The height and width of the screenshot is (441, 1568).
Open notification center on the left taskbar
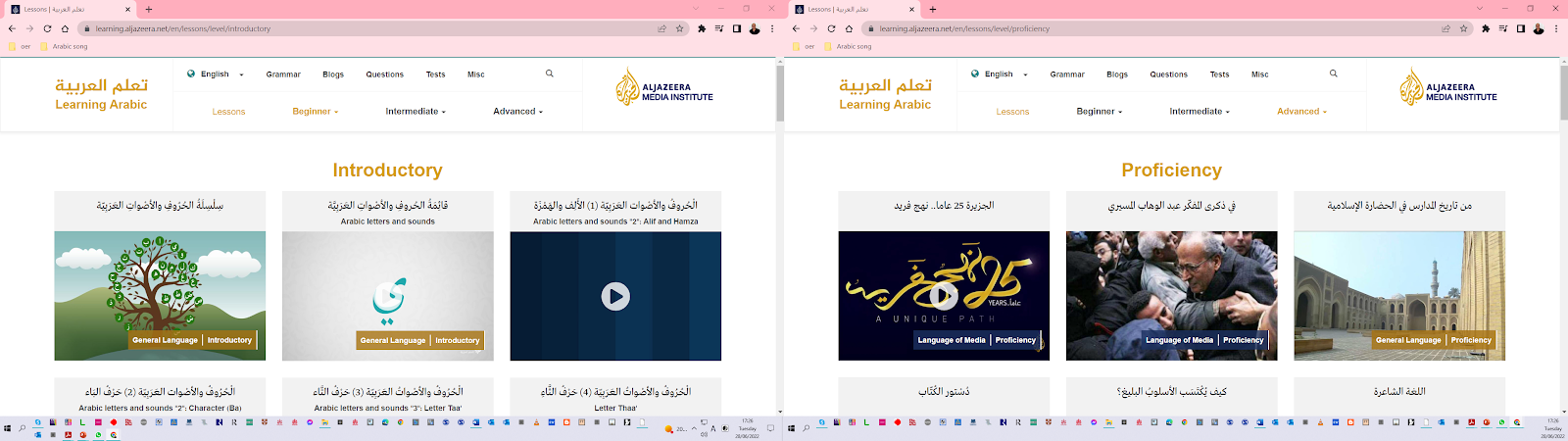point(770,428)
